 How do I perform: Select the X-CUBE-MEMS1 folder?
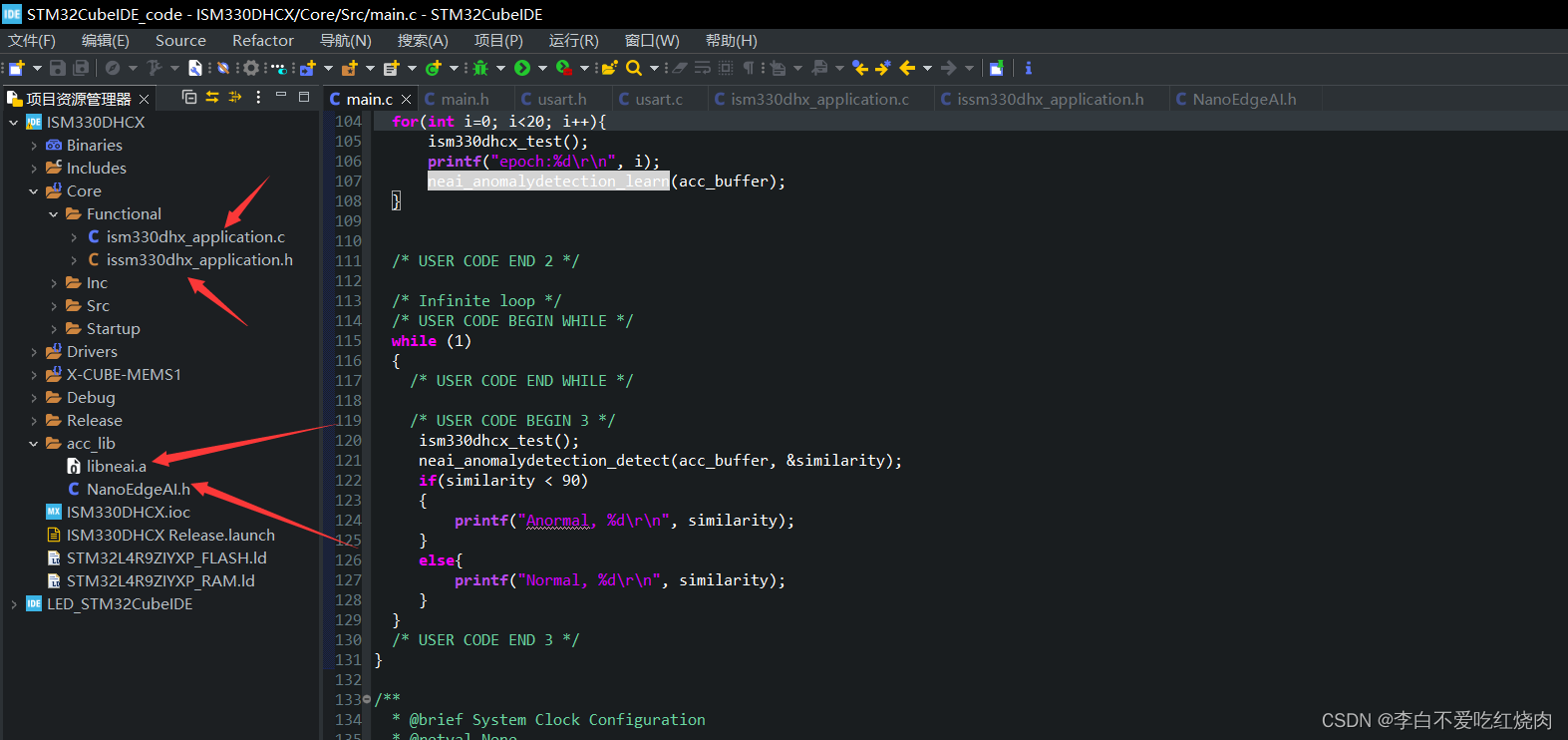pos(124,375)
